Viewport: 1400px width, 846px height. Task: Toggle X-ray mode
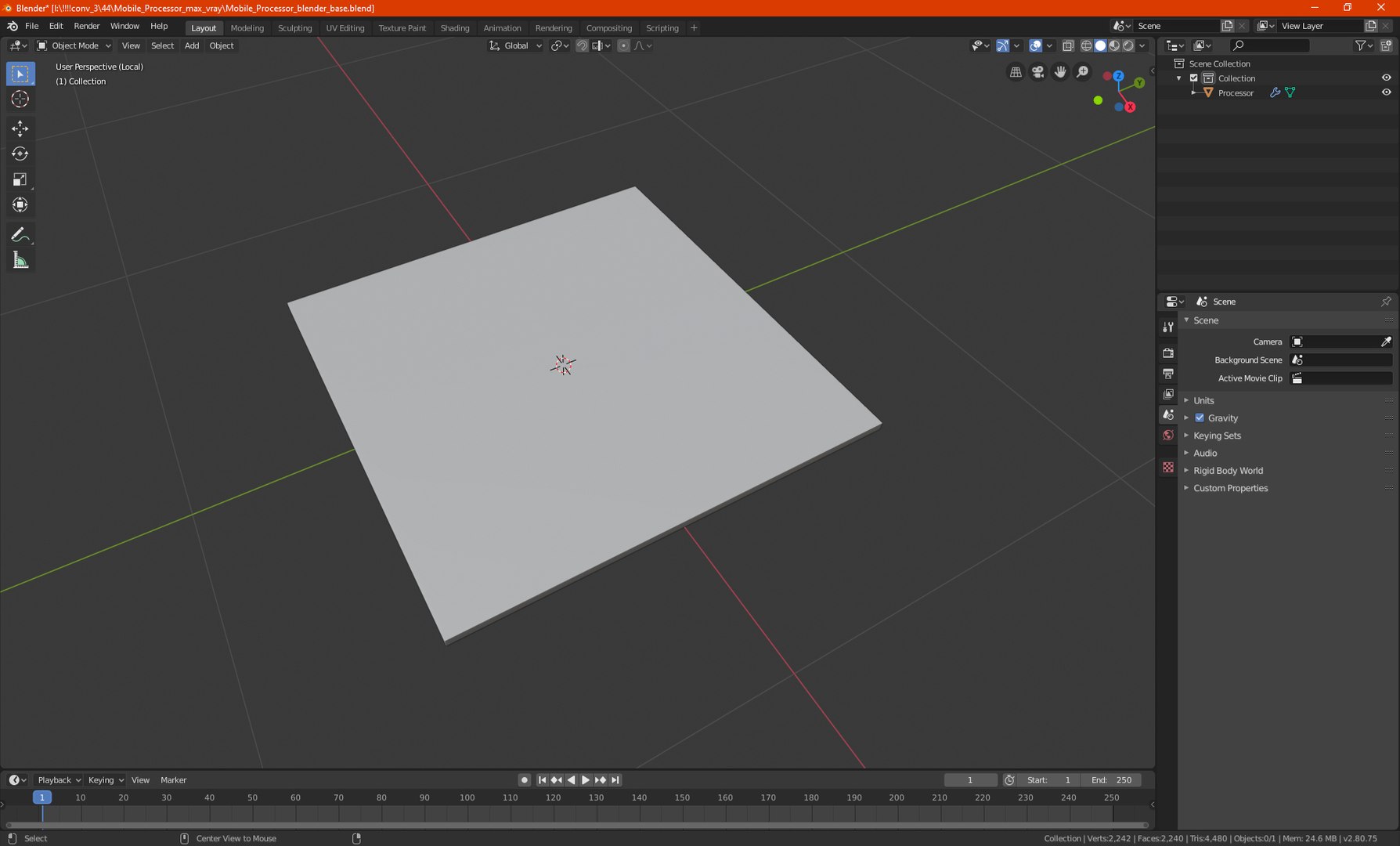point(1068,45)
